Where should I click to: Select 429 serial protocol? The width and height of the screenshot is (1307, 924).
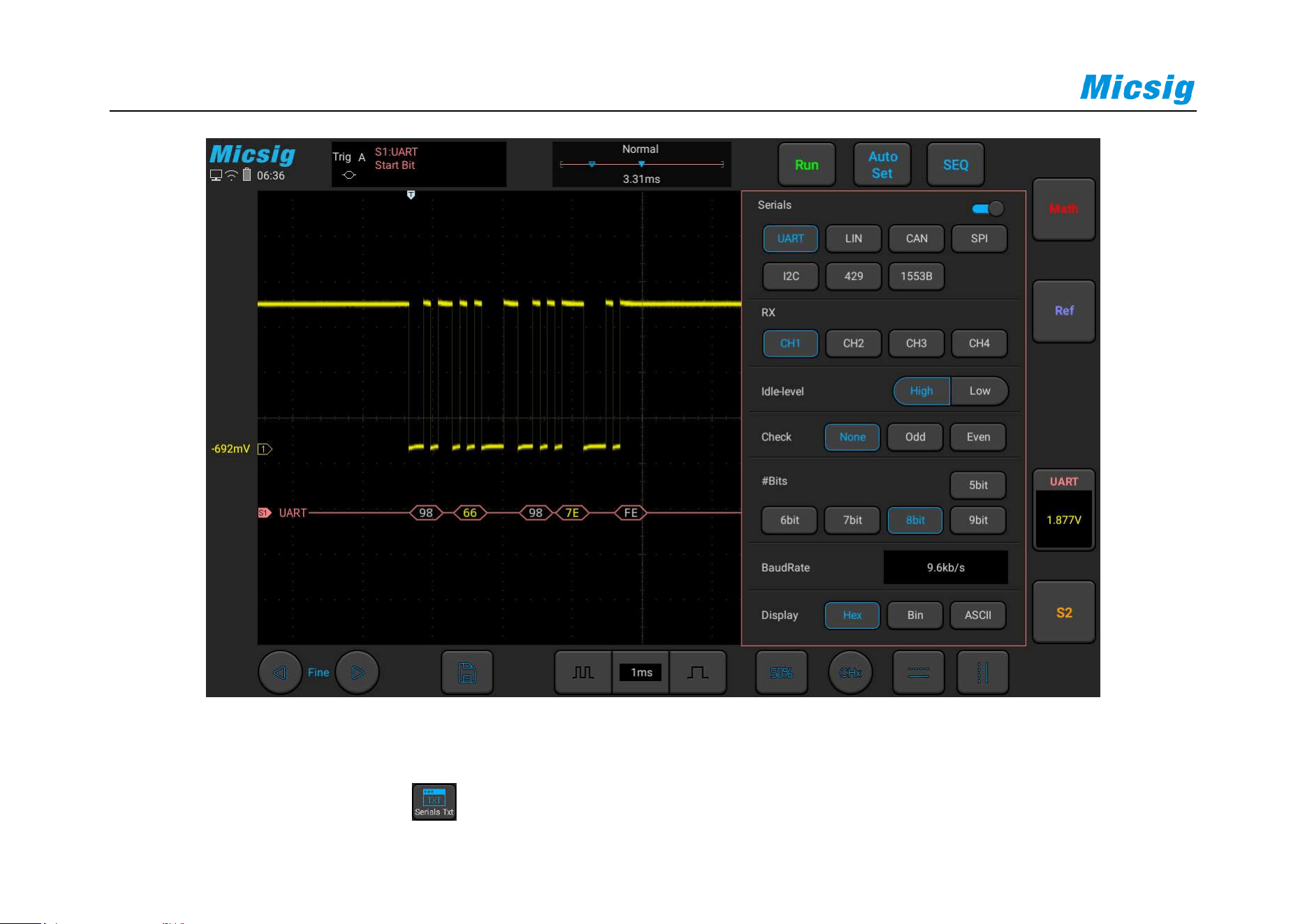point(853,276)
